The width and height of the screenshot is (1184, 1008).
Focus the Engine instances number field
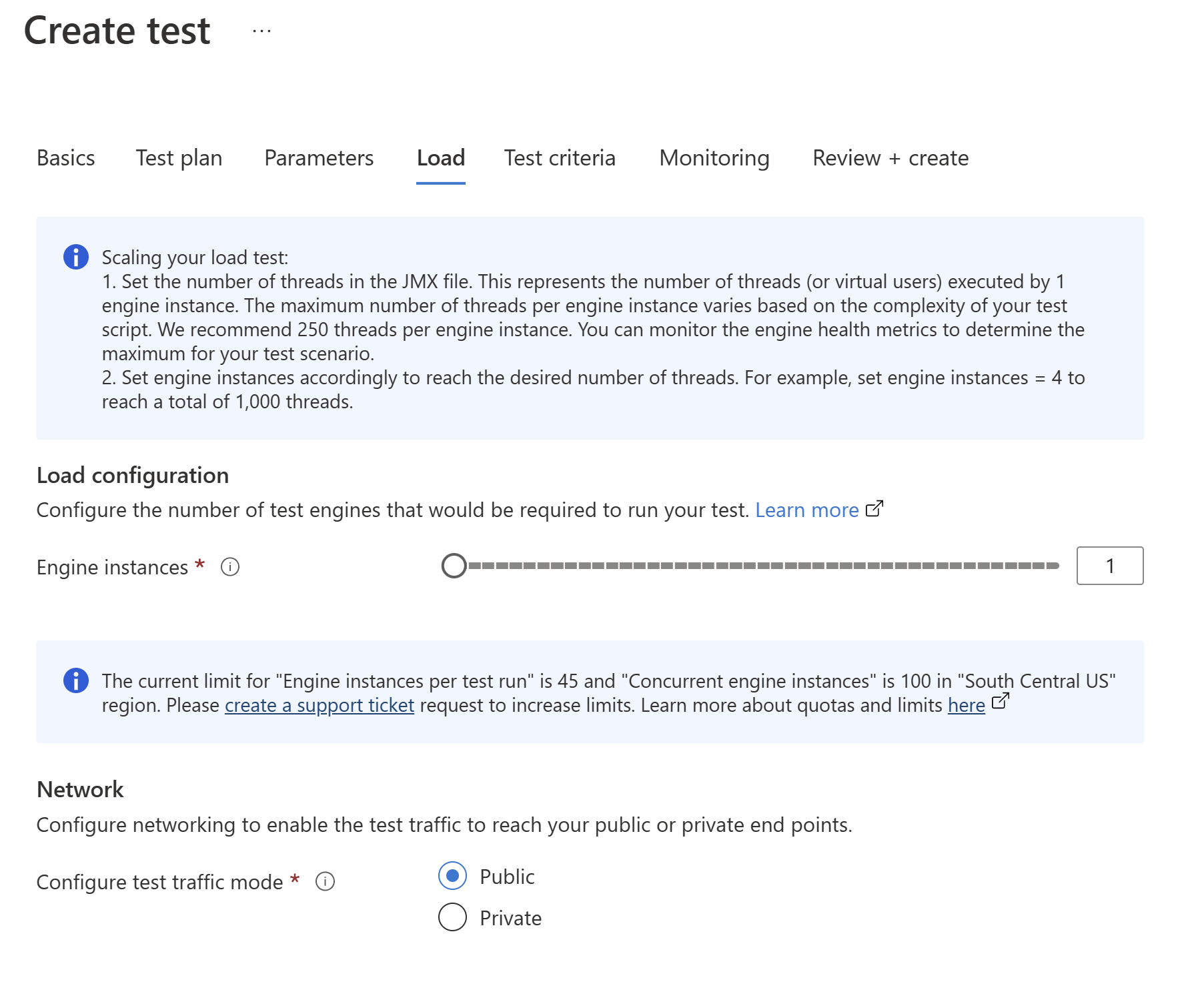1109,566
